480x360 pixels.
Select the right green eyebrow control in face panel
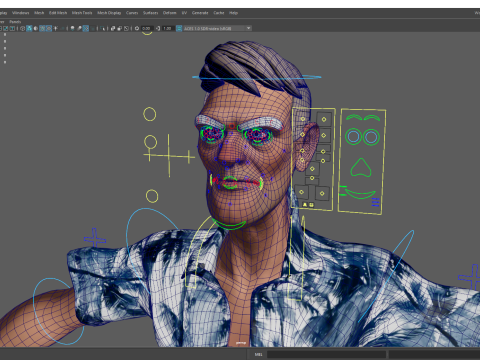point(372,118)
